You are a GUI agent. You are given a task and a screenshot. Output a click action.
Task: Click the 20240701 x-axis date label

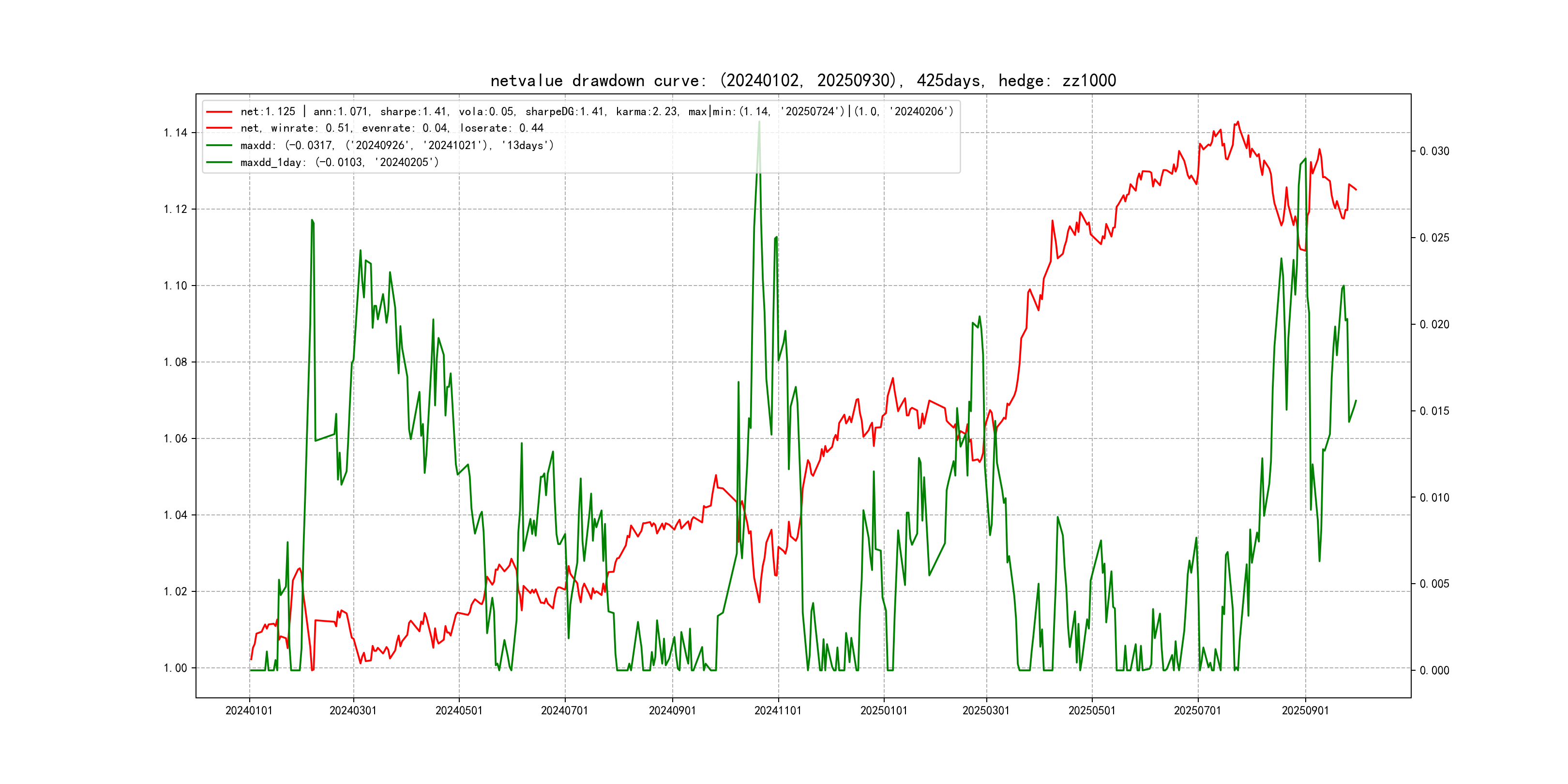(x=564, y=711)
